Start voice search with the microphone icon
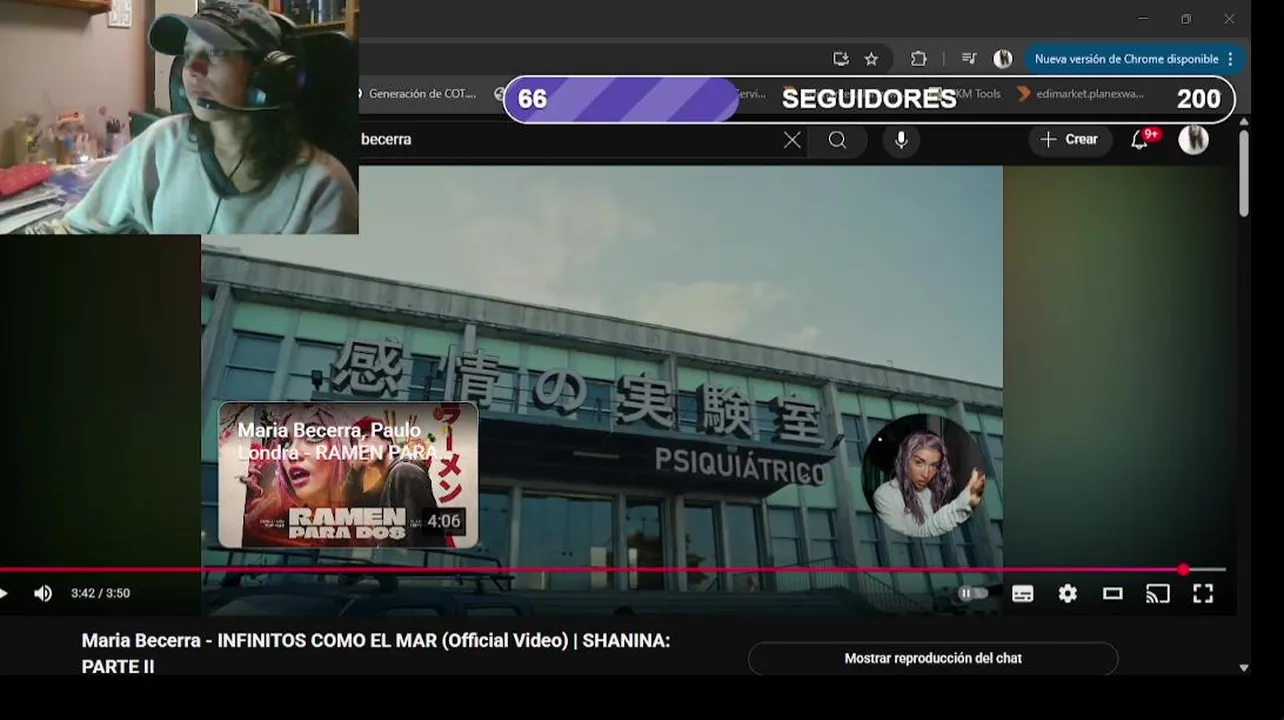This screenshot has width=1284, height=720. [x=901, y=140]
